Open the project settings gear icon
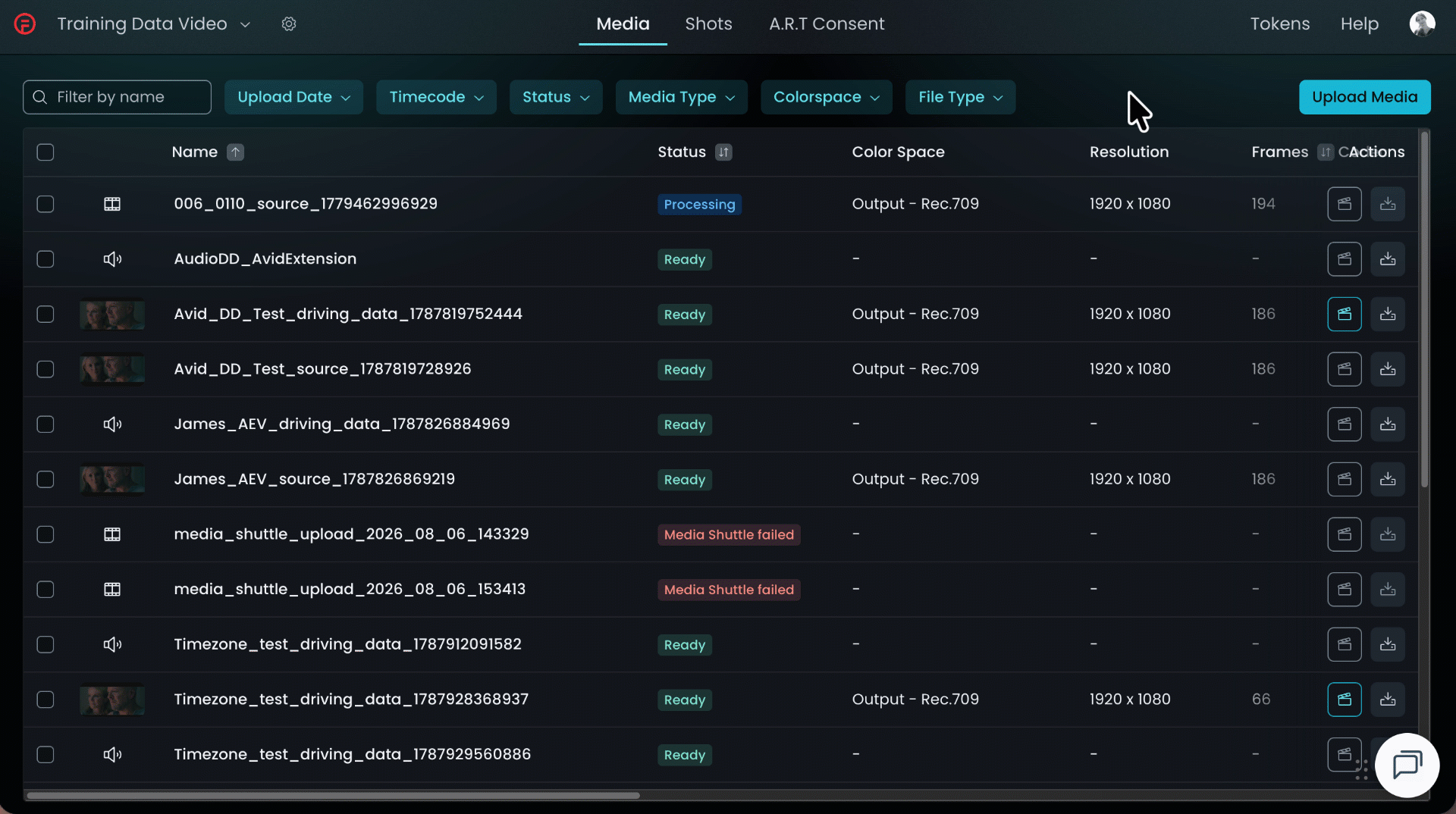1456x814 pixels. point(289,24)
